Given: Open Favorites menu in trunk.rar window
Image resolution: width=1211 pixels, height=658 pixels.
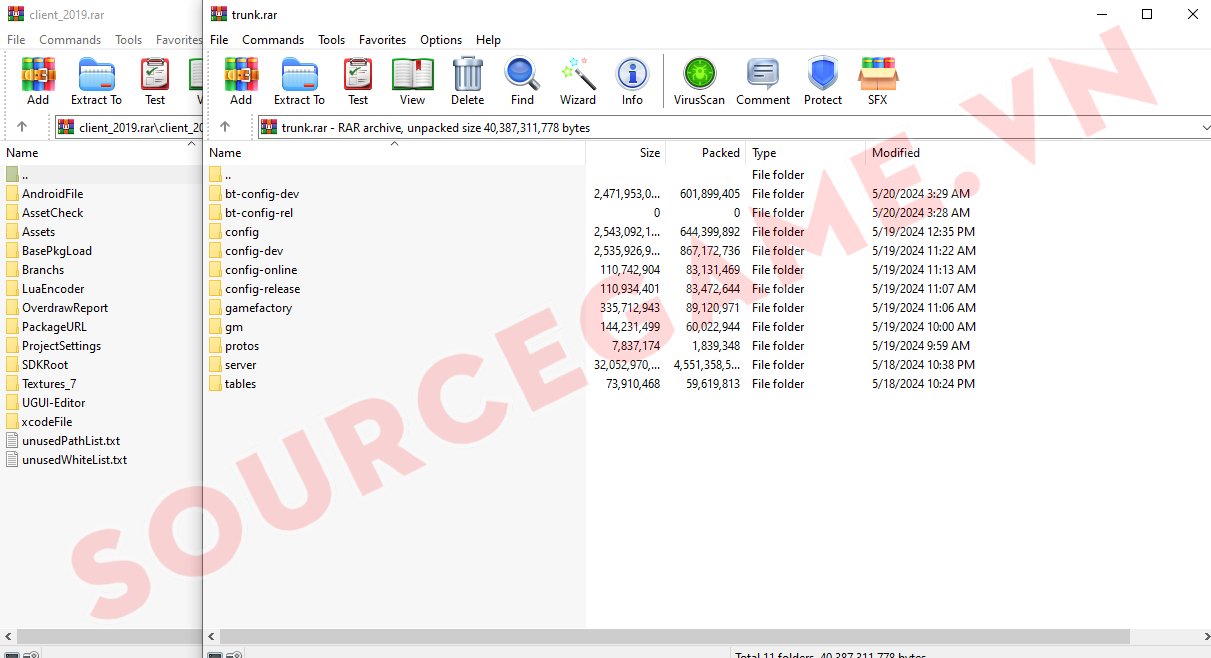Looking at the screenshot, I should tap(383, 40).
